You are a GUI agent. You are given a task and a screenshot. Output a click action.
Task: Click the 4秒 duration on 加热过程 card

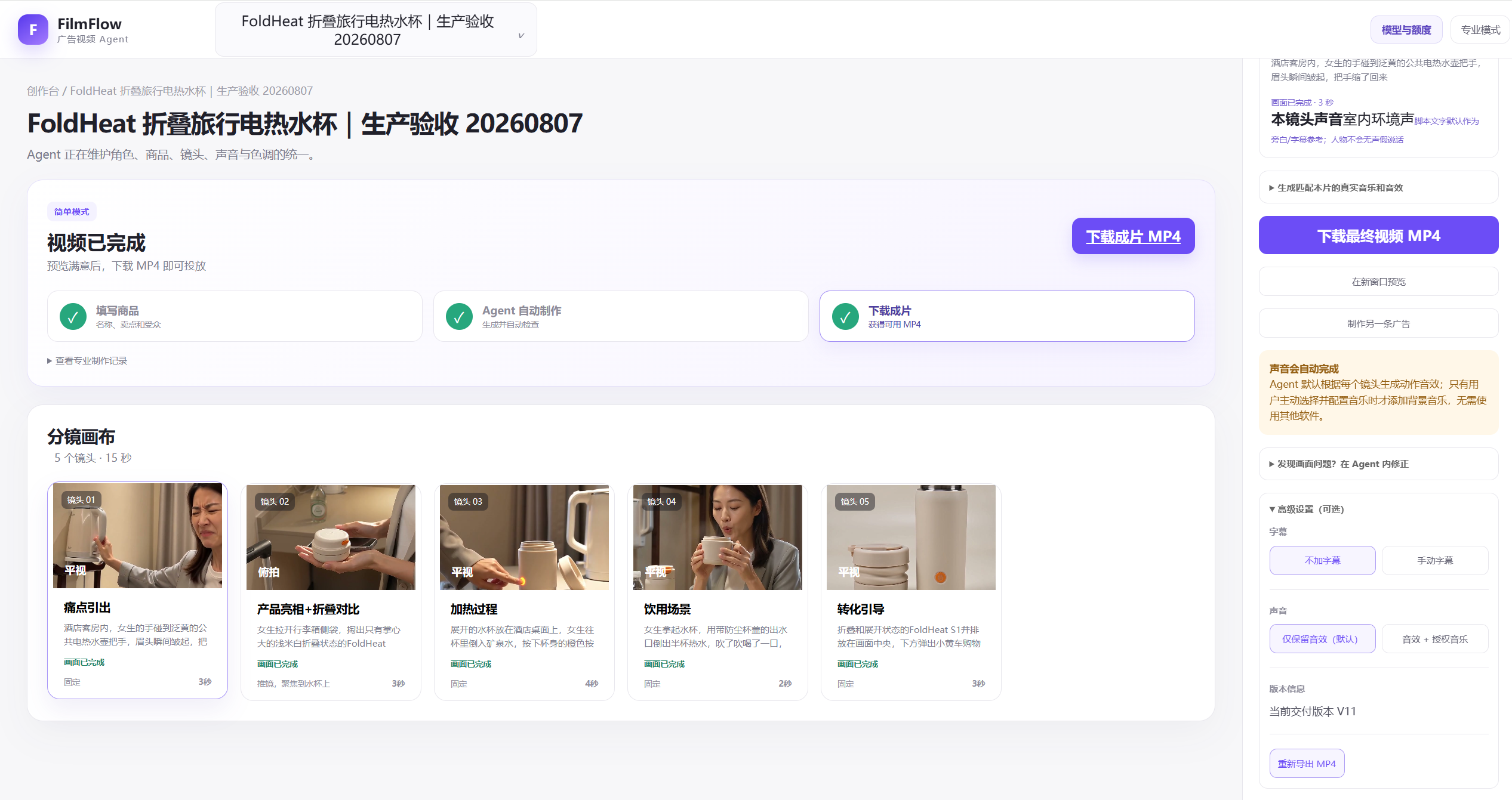point(592,684)
